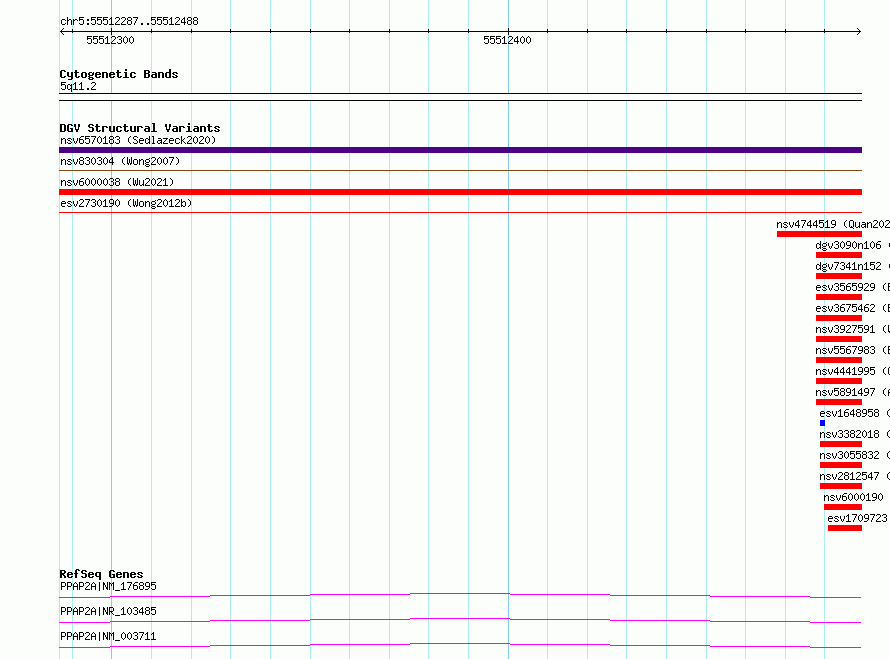
Task: Click the nsv5567983 variant label
Action: 846,350
